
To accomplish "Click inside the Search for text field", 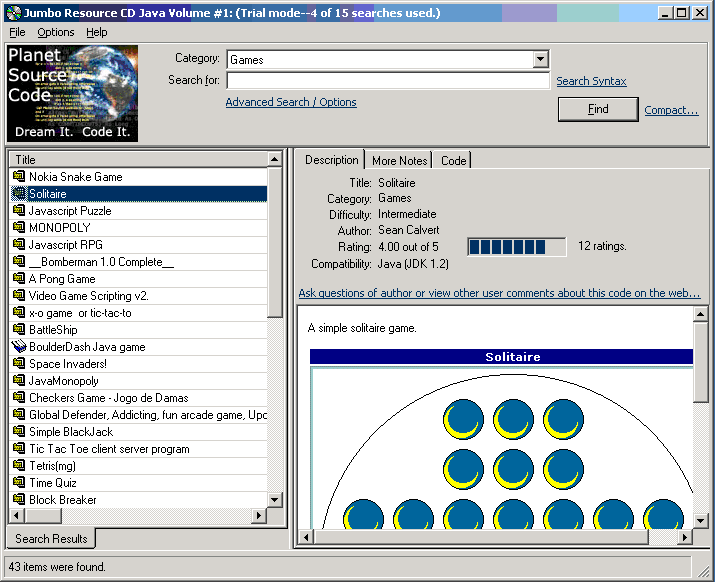I will coord(388,80).
